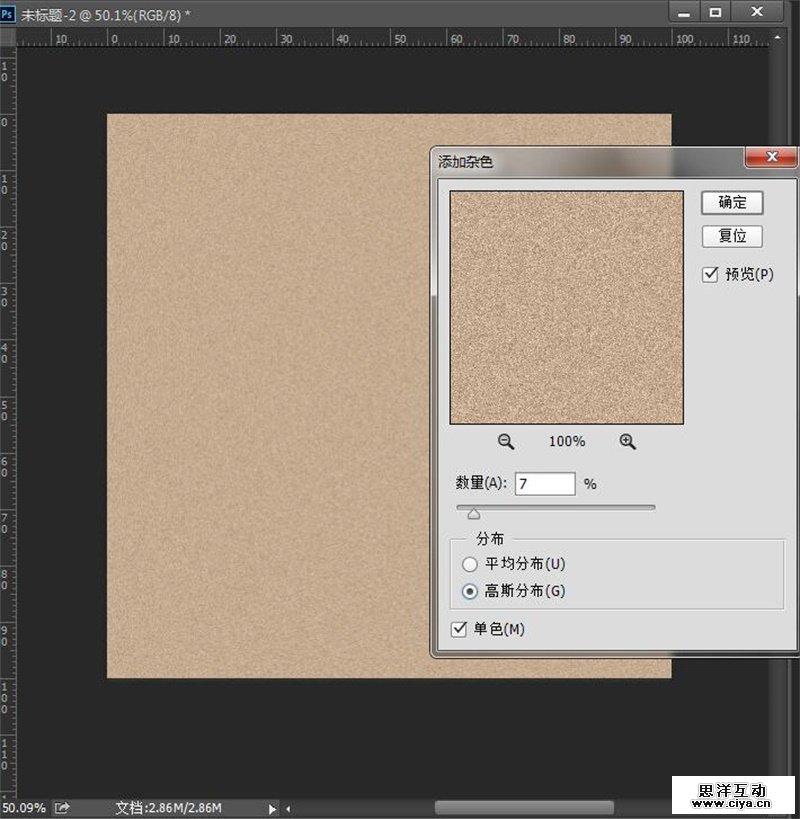Click the noise amount slider handle
This screenshot has width=800, height=819.
[474, 513]
